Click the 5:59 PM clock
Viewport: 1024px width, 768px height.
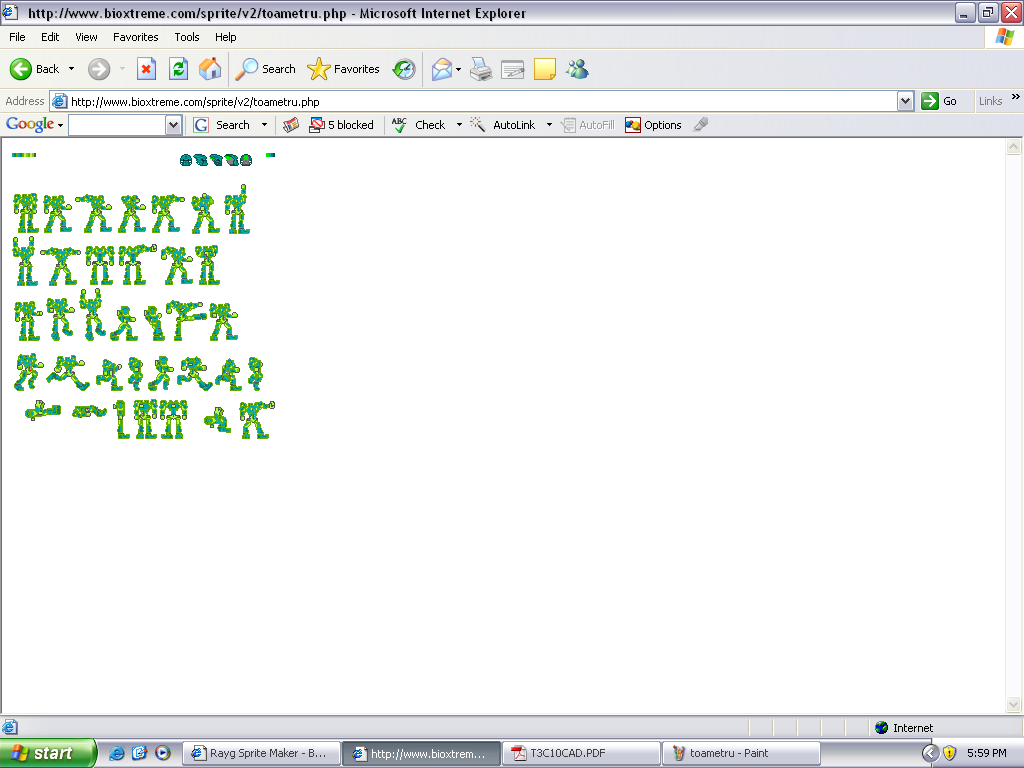coord(987,753)
